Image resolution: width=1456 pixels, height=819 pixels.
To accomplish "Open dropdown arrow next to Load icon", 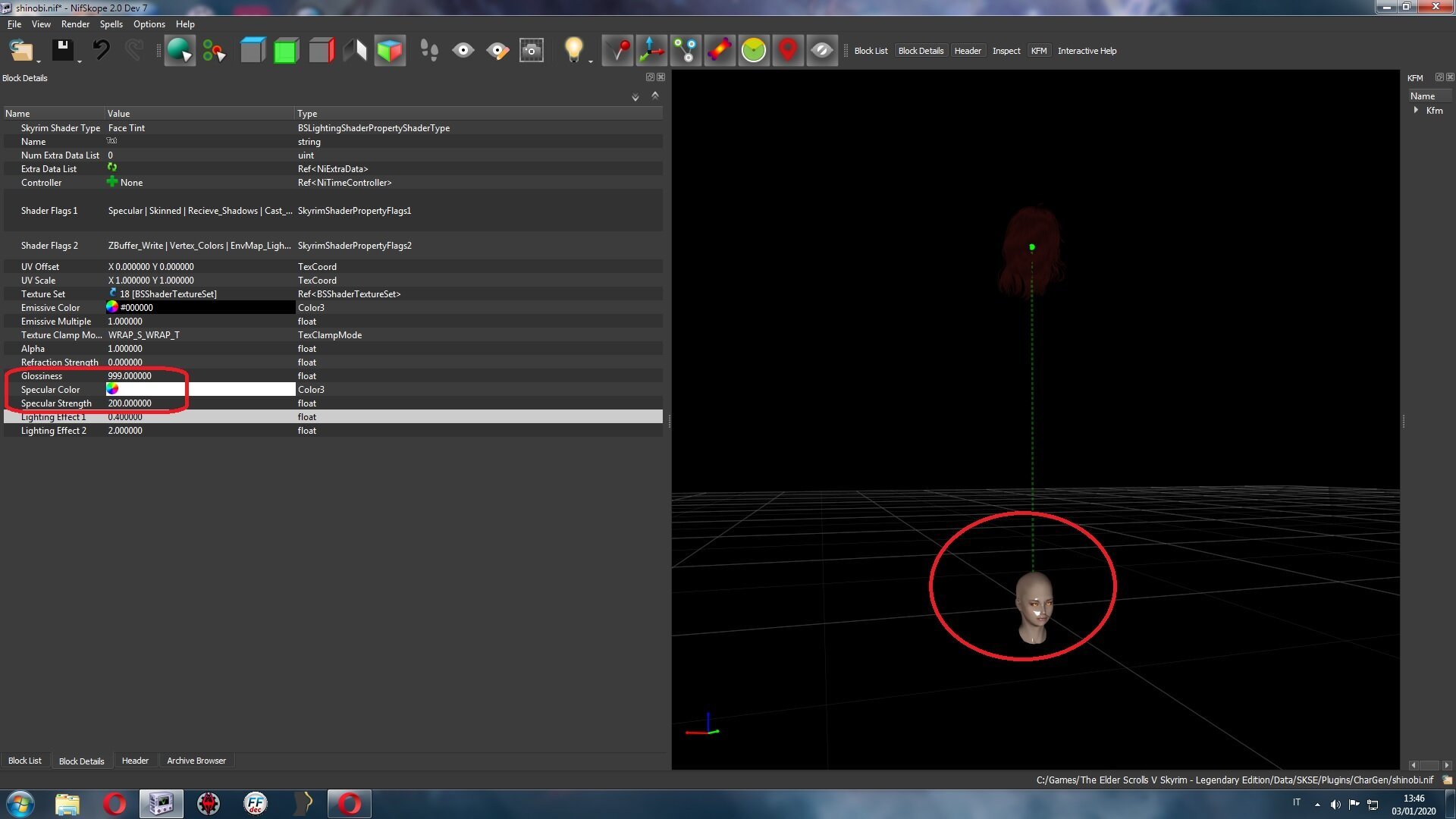I will [39, 61].
